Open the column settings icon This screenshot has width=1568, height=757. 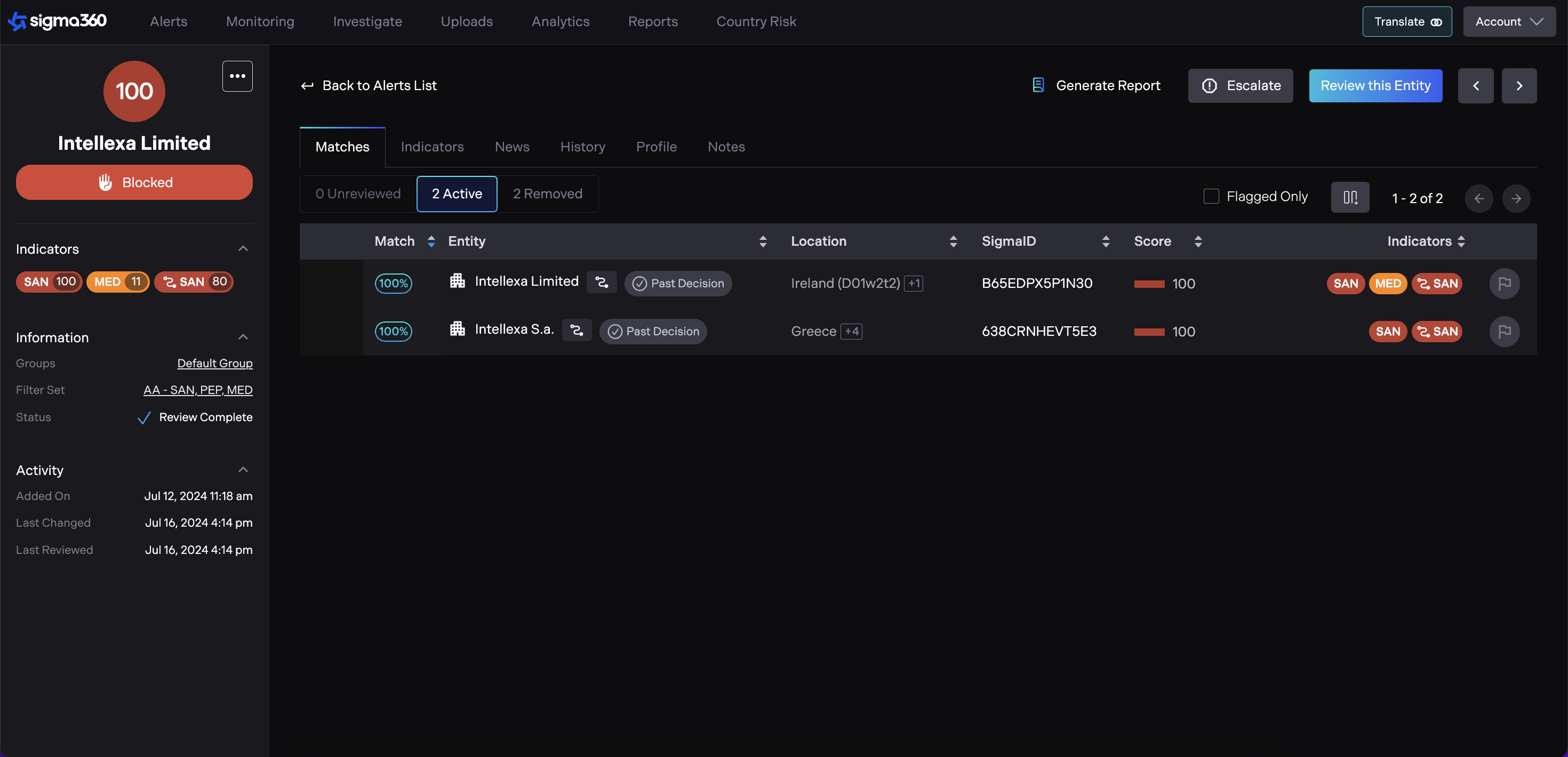point(1349,198)
